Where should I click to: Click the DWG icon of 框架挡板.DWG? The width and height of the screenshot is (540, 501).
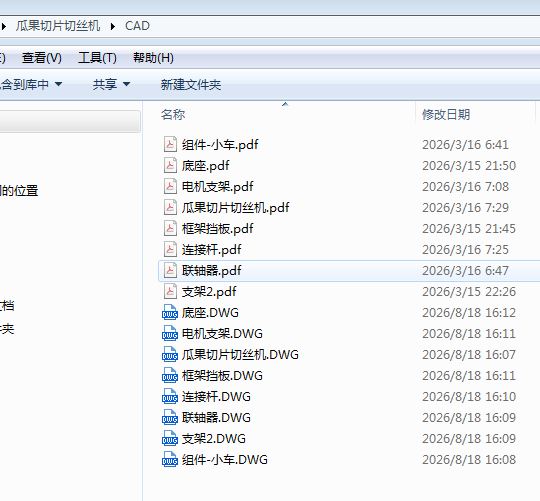point(170,376)
